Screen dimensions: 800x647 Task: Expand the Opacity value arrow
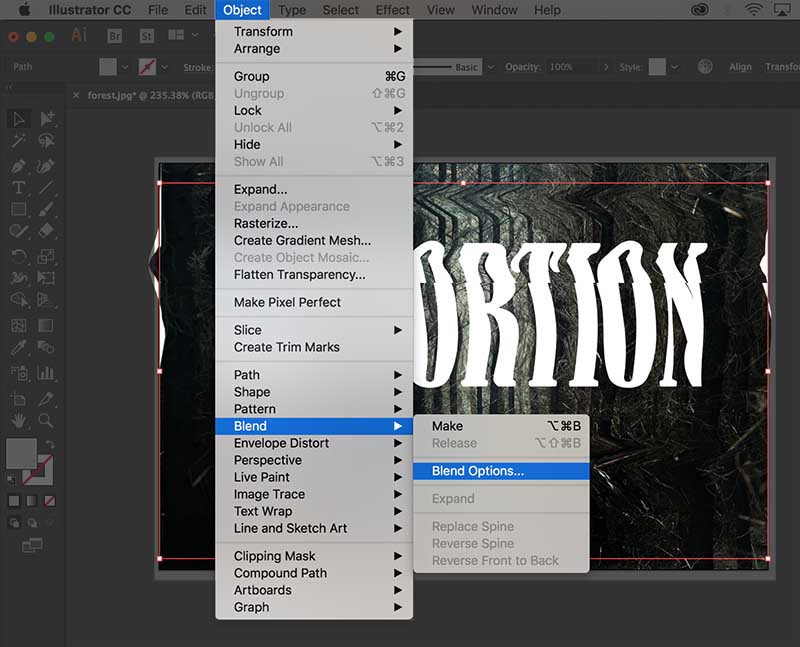606,67
